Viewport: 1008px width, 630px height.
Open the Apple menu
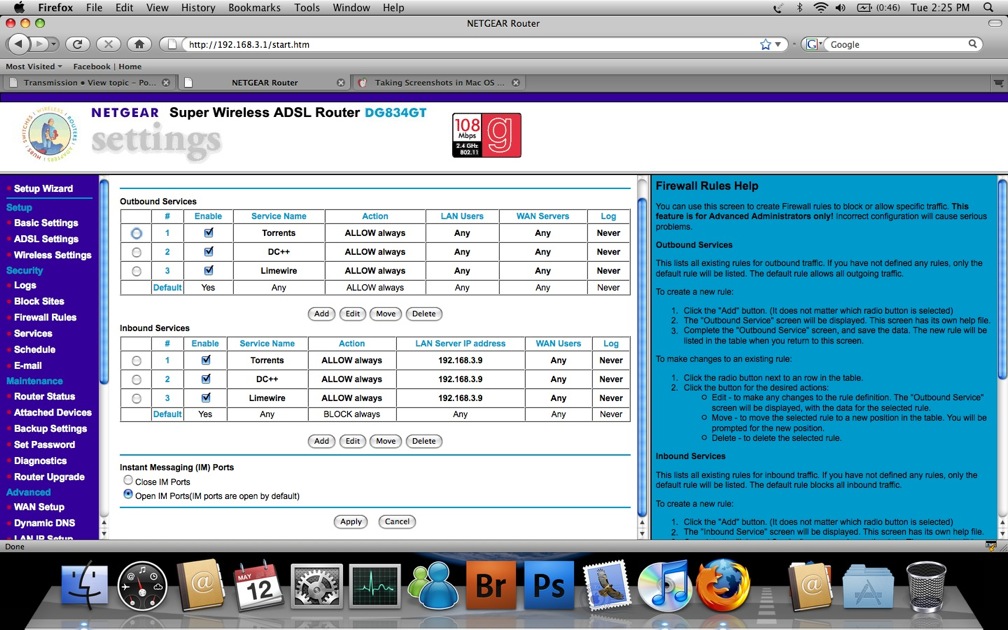[19, 7]
